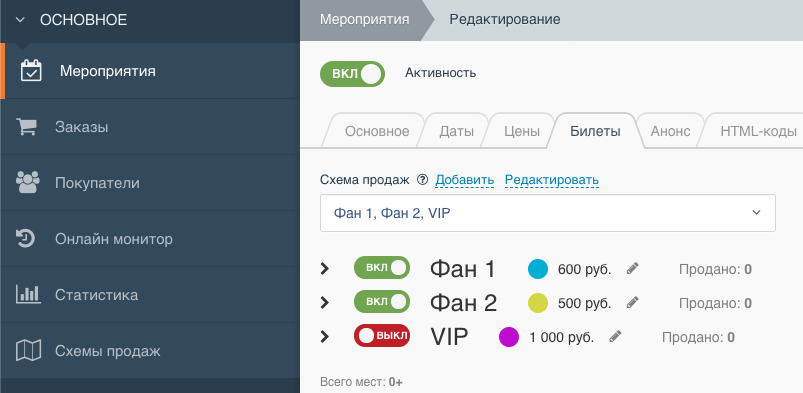Open the Схема продаж dropdown
803x393 pixels.
point(547,213)
